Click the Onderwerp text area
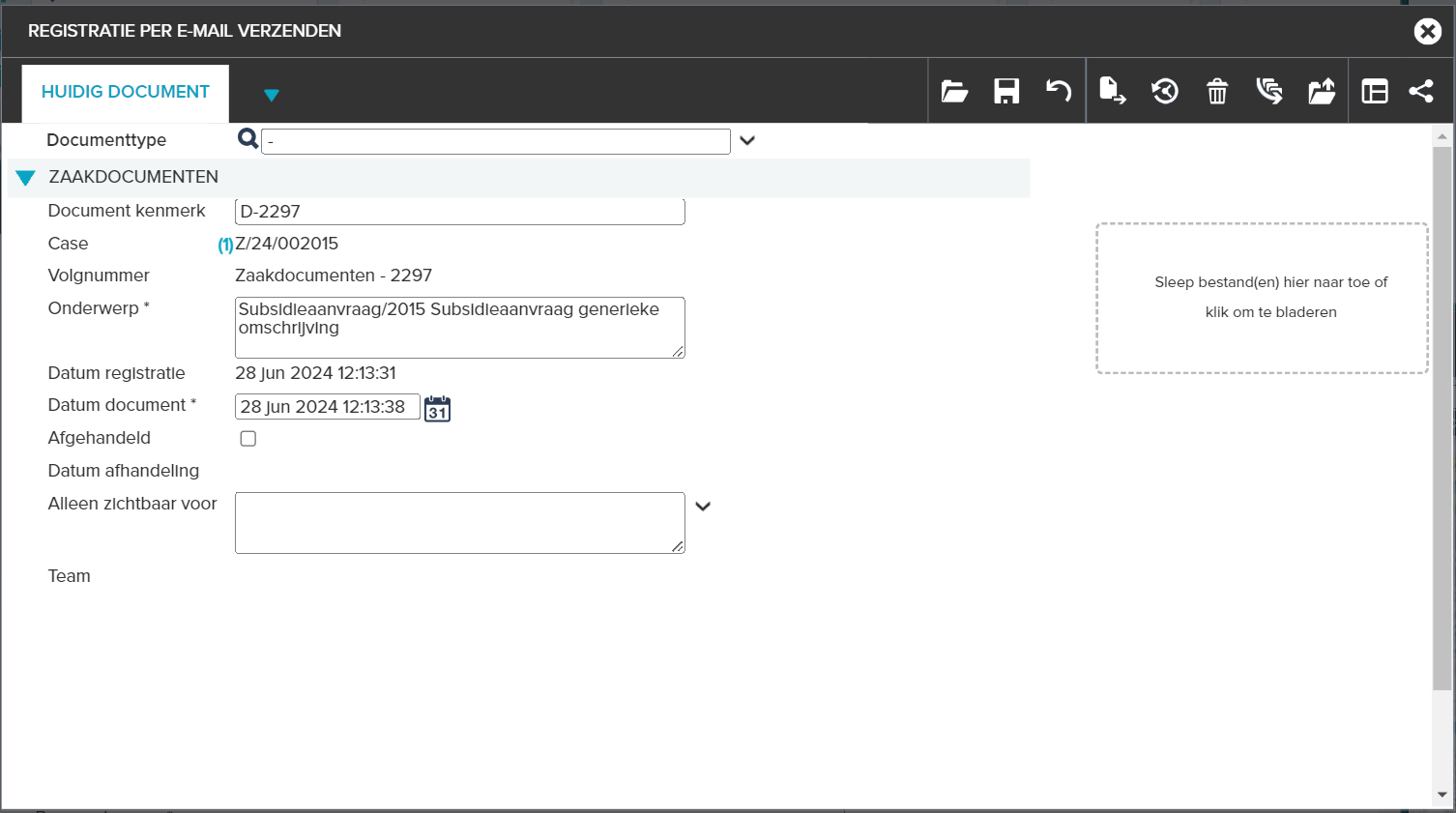Screen dimensions: 1456x813 [460, 328]
